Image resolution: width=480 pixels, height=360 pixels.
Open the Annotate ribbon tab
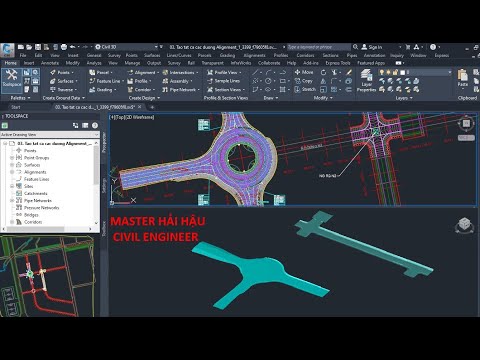click(50, 63)
